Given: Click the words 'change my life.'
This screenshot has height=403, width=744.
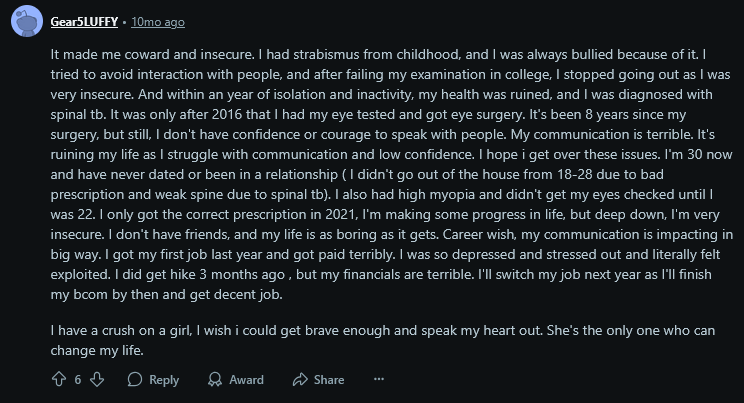Looking at the screenshot, I should coord(97,350).
